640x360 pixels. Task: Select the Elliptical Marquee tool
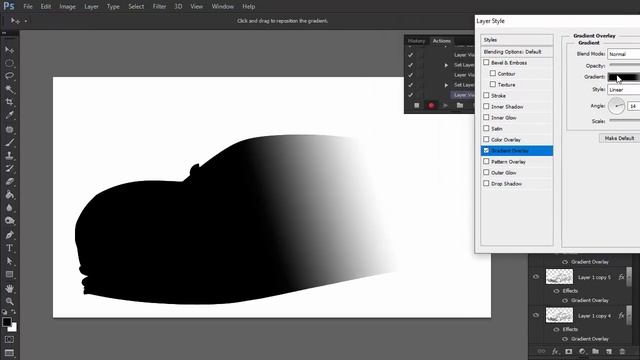pos(9,63)
